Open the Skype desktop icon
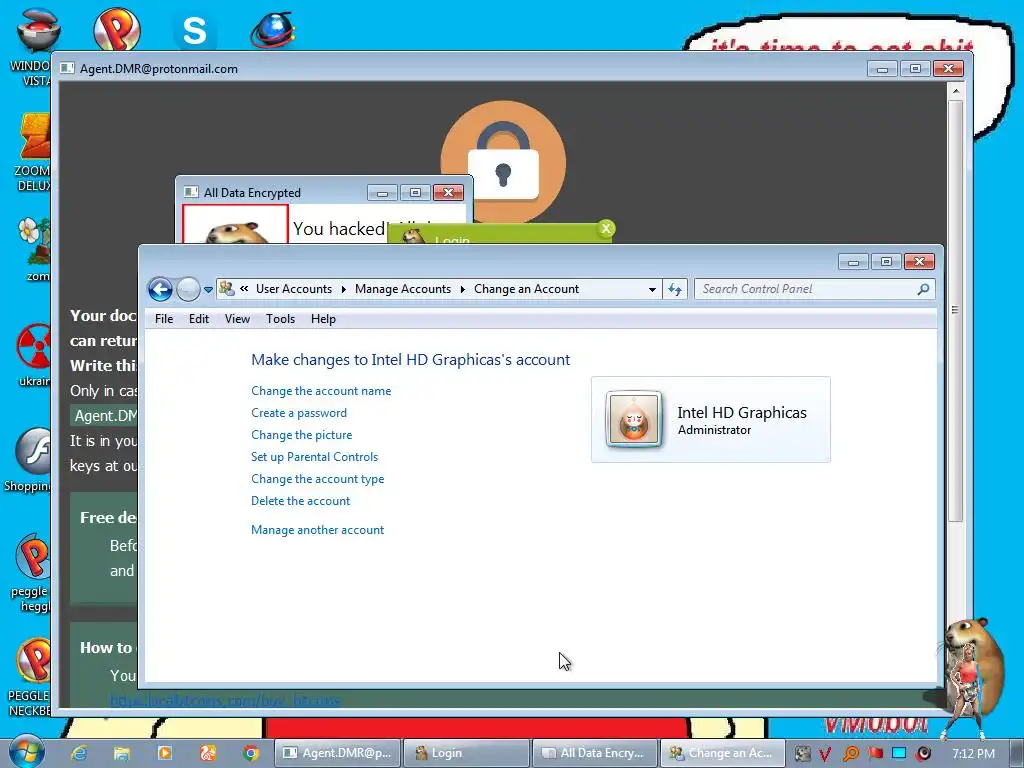 click(x=195, y=31)
